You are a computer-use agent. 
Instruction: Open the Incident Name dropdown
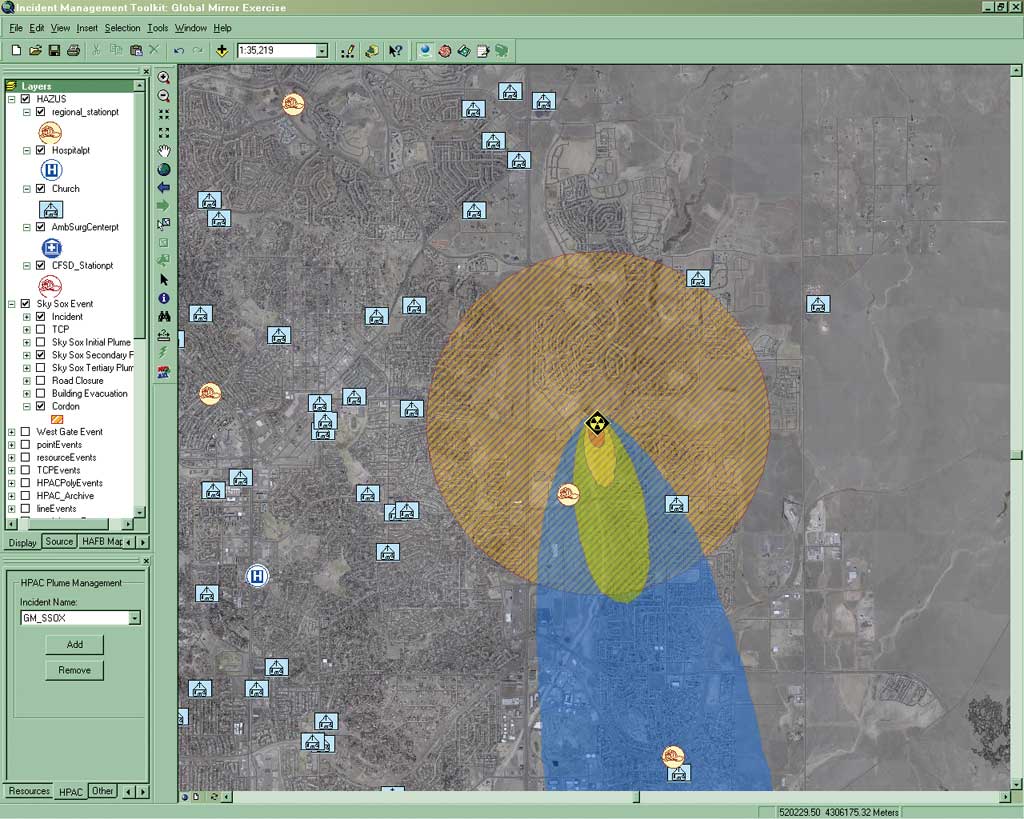(135, 618)
